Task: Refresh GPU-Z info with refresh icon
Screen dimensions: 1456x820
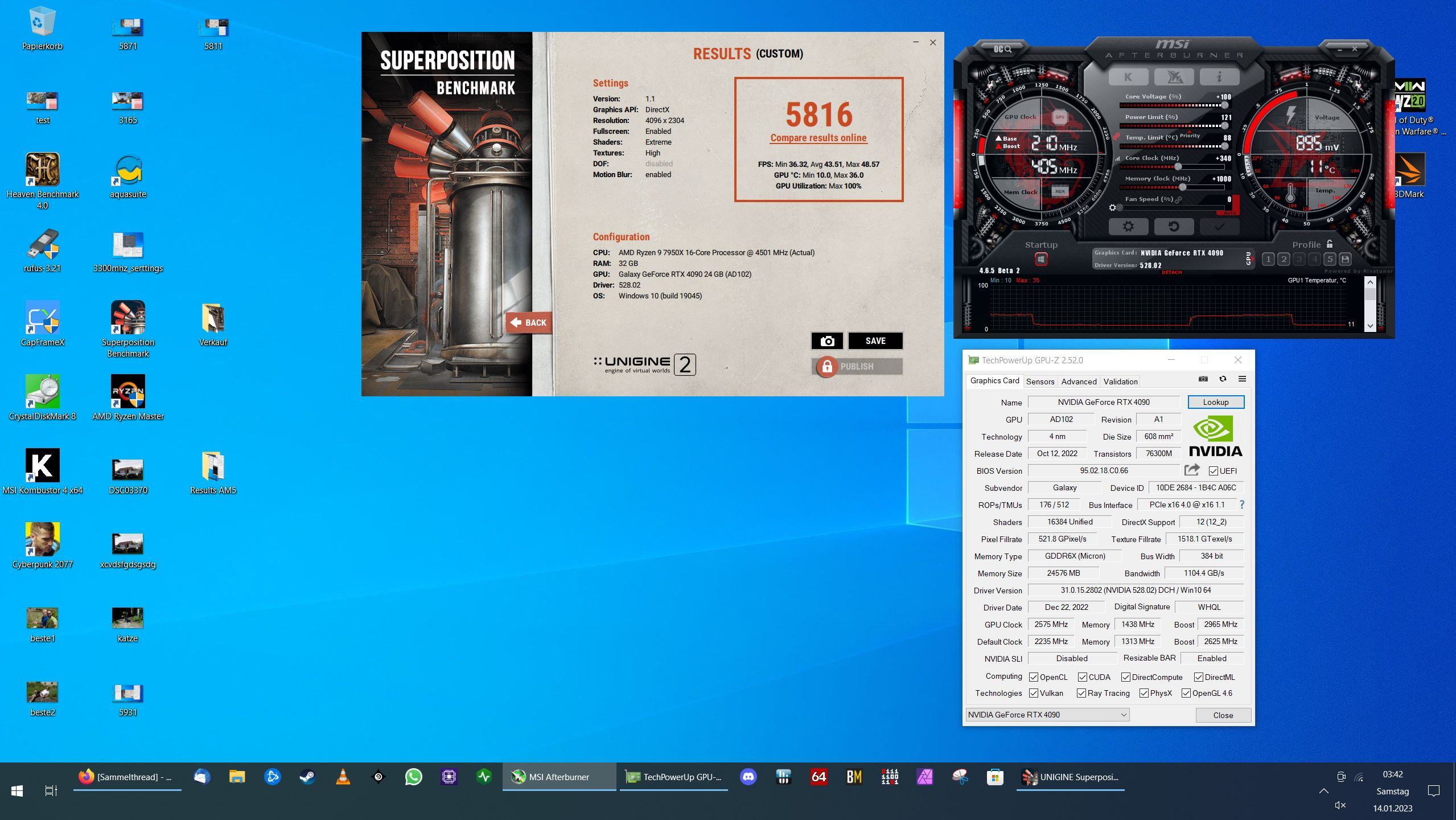Action: tap(1223, 379)
